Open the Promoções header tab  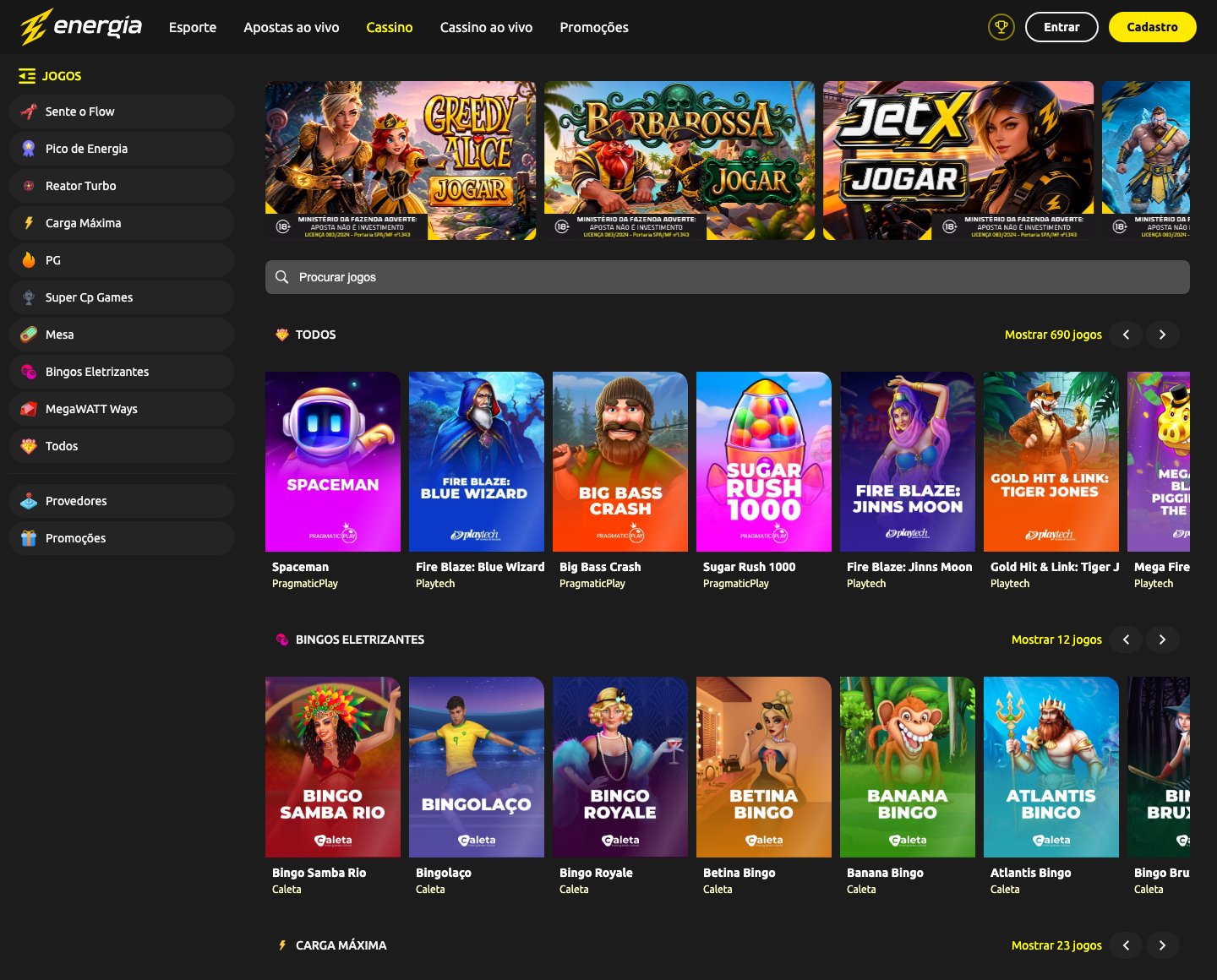[594, 27]
